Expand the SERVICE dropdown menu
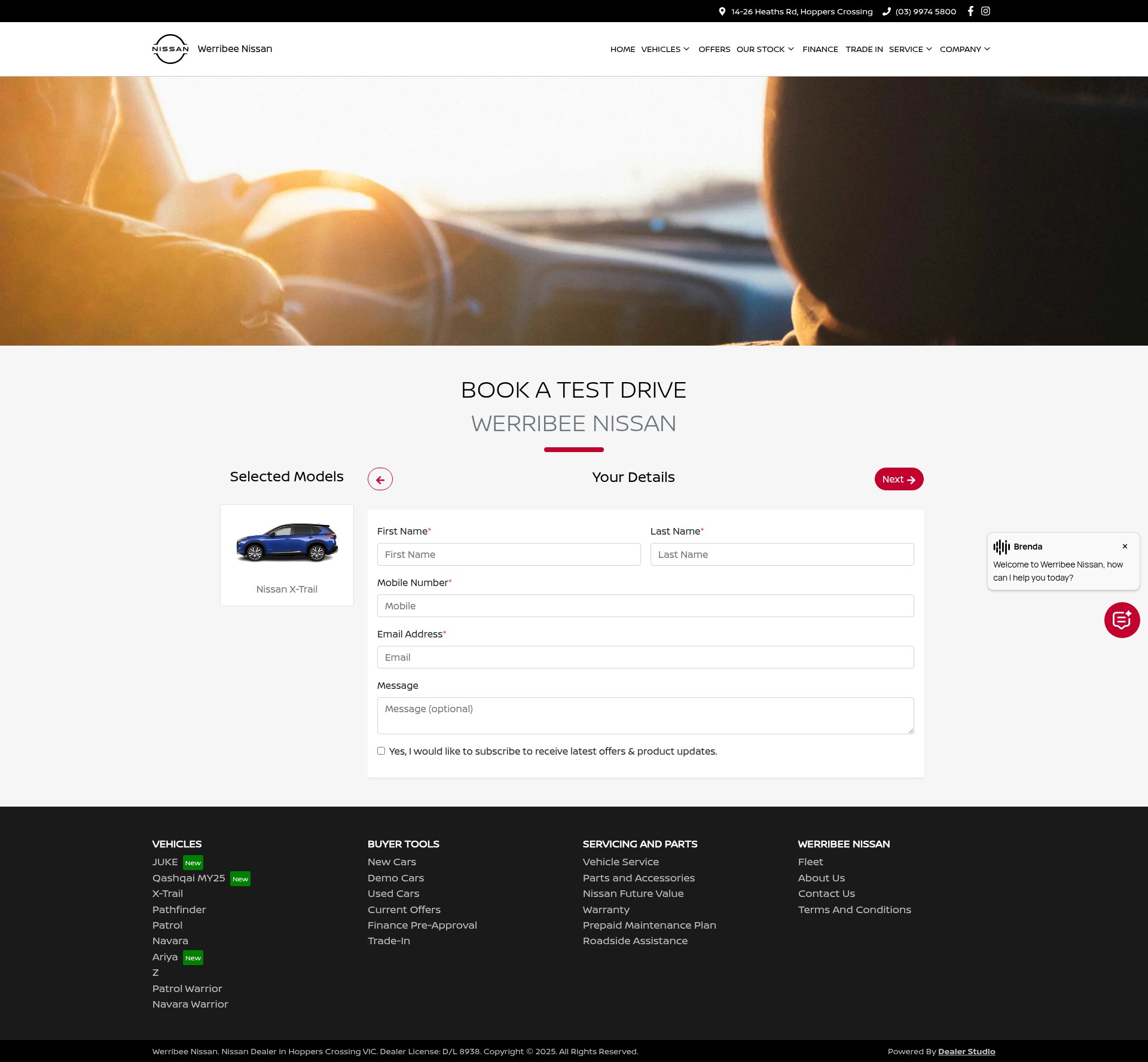 [911, 49]
